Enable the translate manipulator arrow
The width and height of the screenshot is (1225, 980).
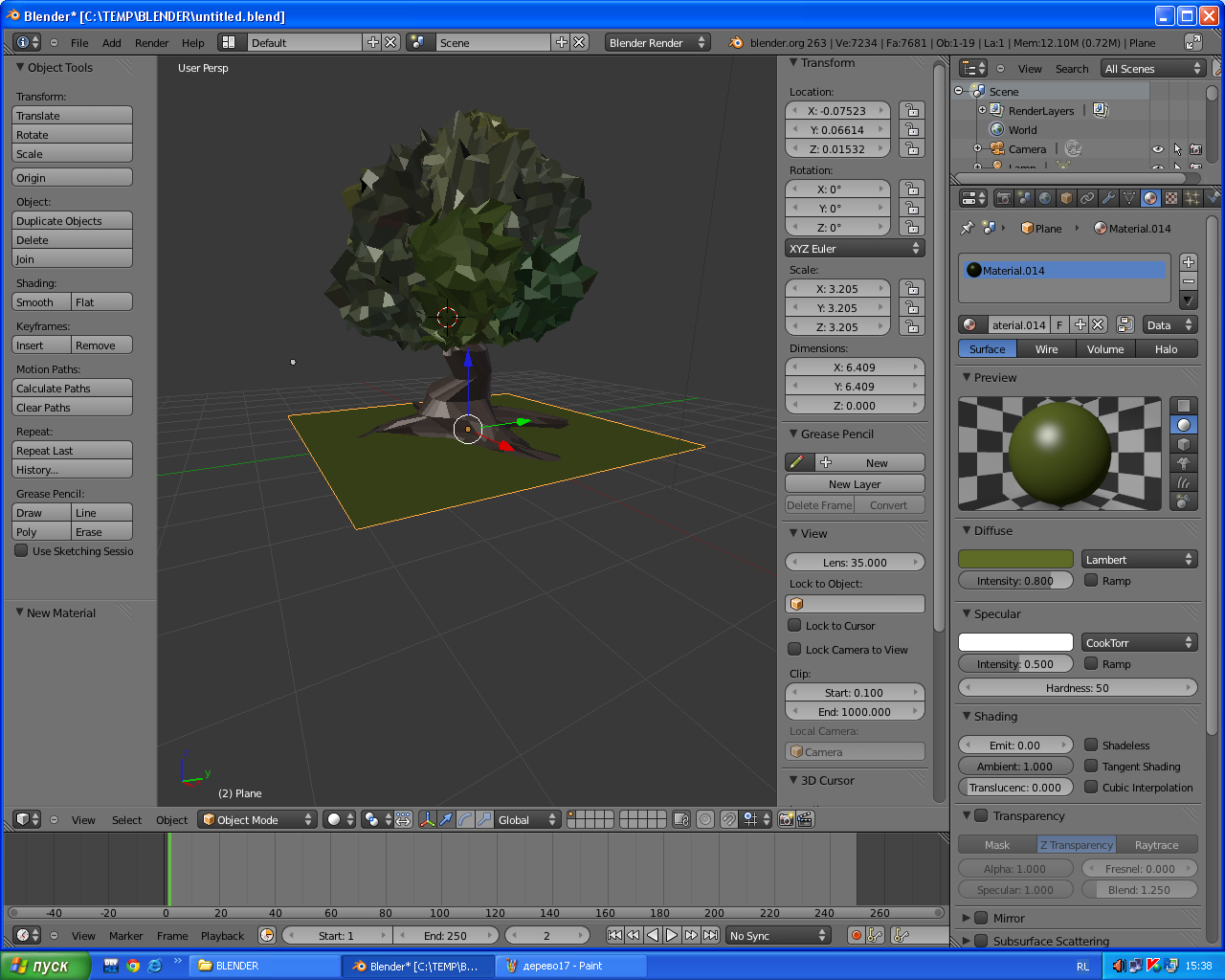click(446, 819)
